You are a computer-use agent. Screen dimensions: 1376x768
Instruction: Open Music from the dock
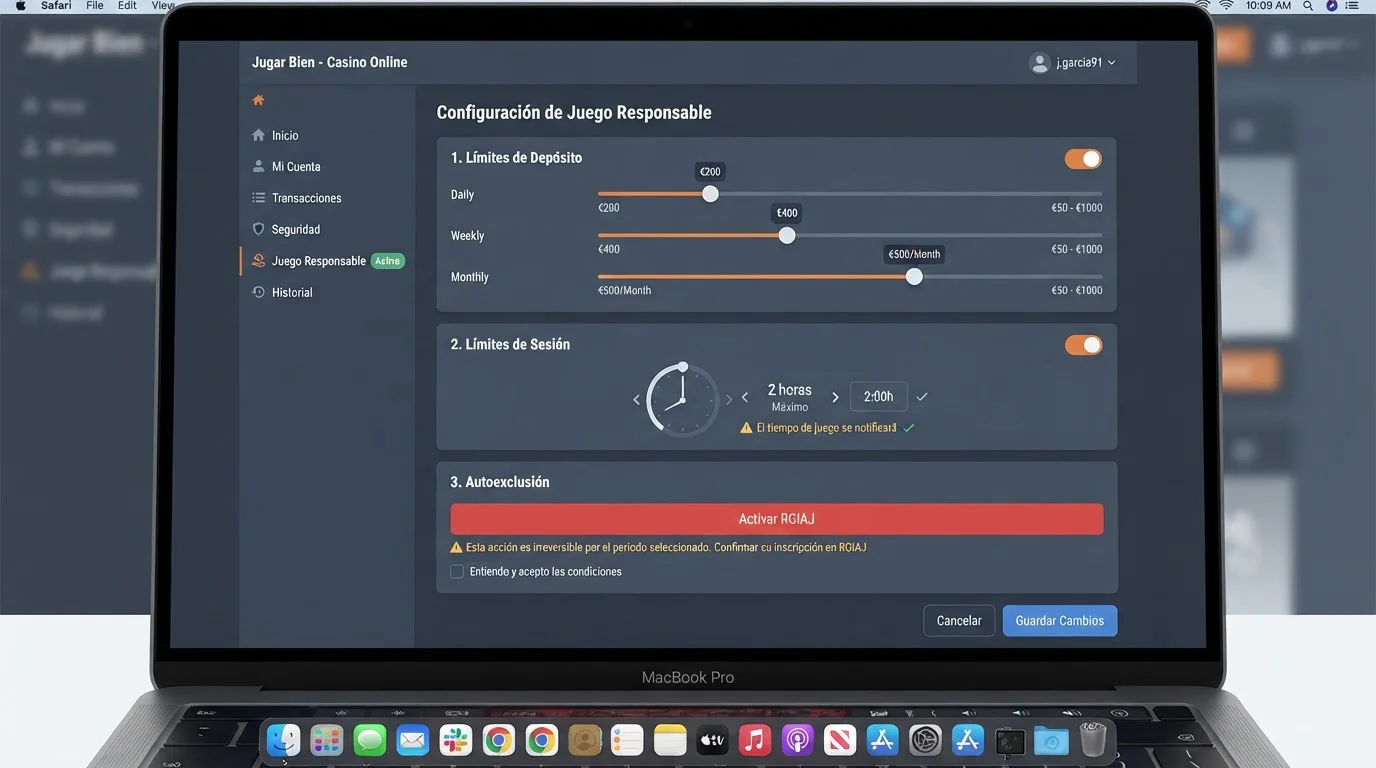pos(755,740)
